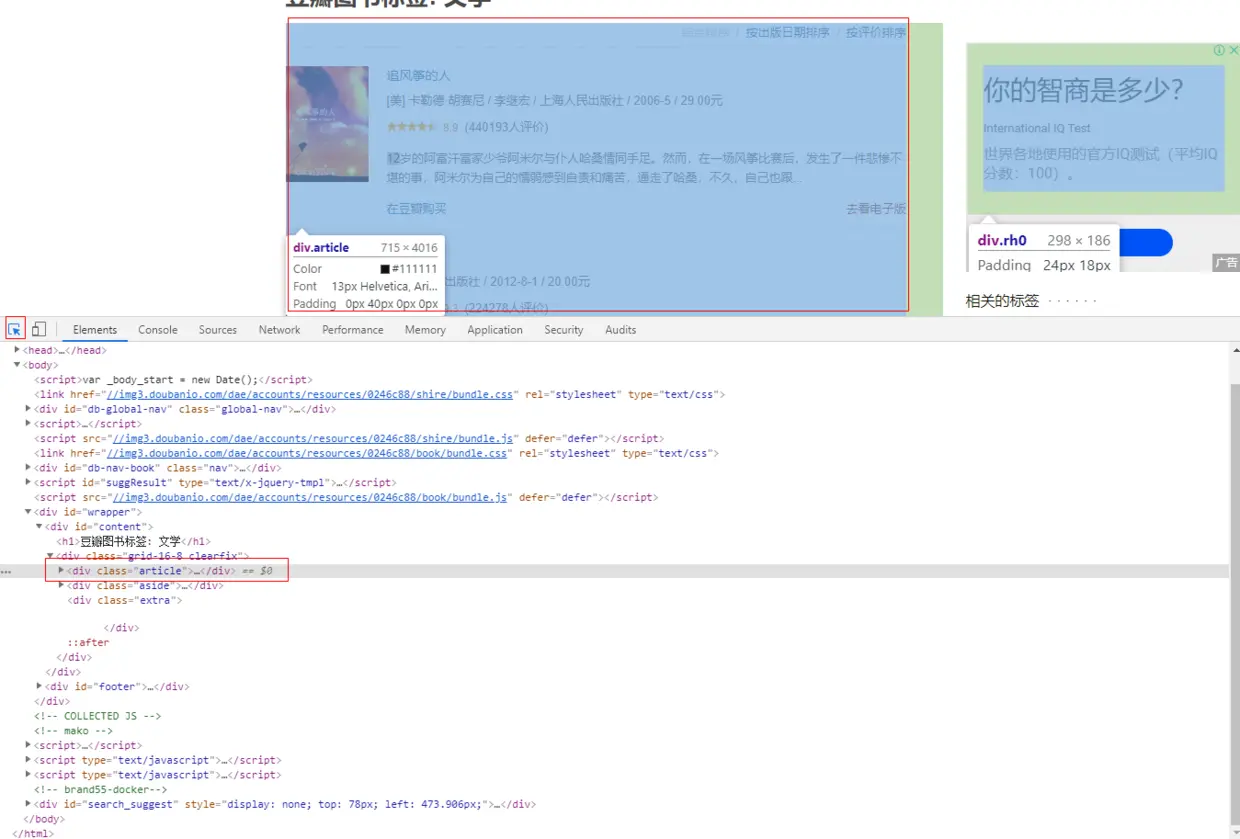The height and width of the screenshot is (839, 1240).
Task: Open the Application panel
Action: pyautogui.click(x=495, y=329)
